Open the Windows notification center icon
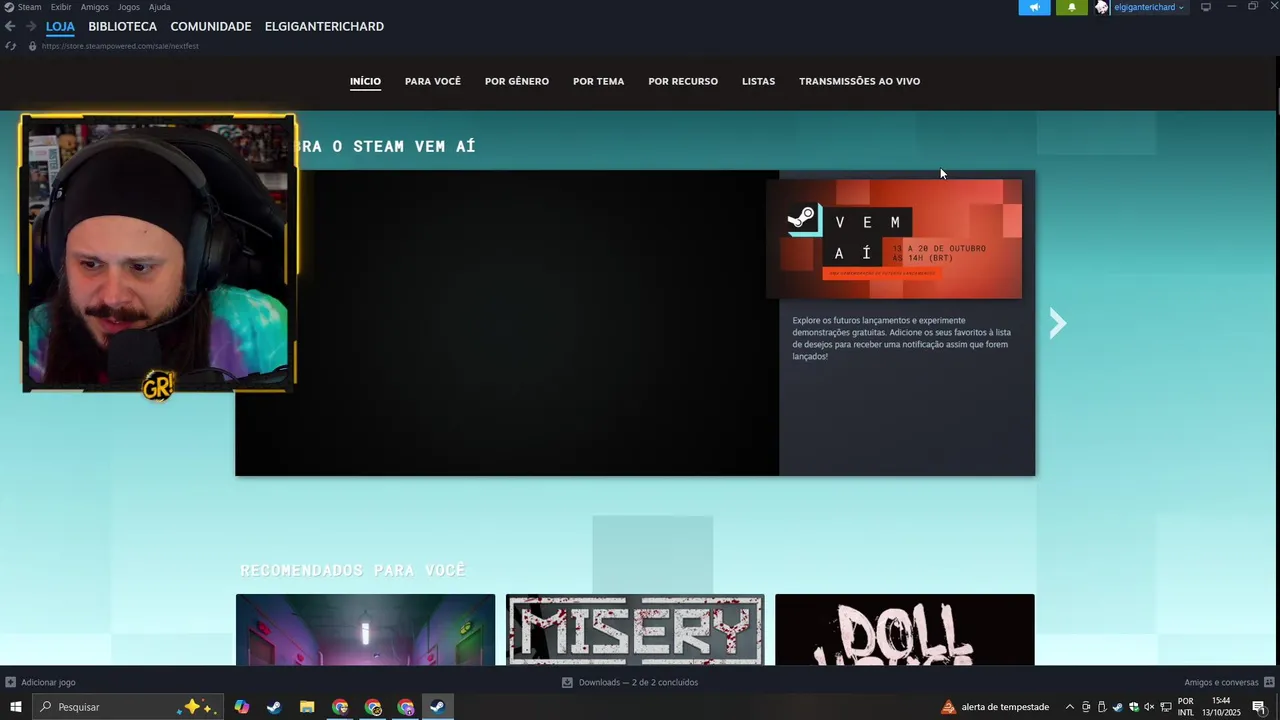The width and height of the screenshot is (1280, 720). [1259, 707]
